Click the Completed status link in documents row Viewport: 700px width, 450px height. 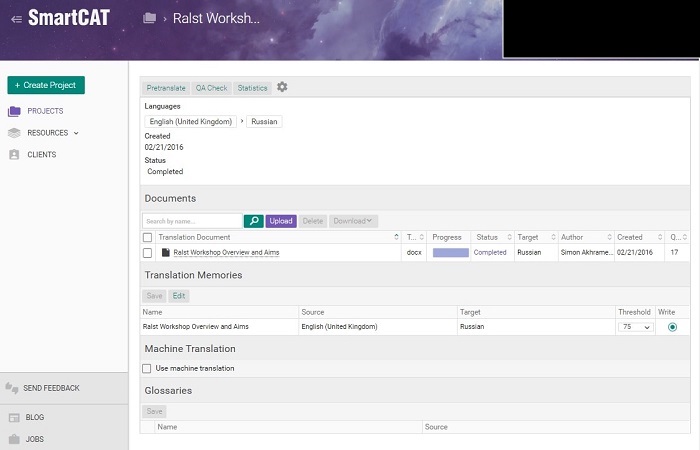[x=490, y=253]
